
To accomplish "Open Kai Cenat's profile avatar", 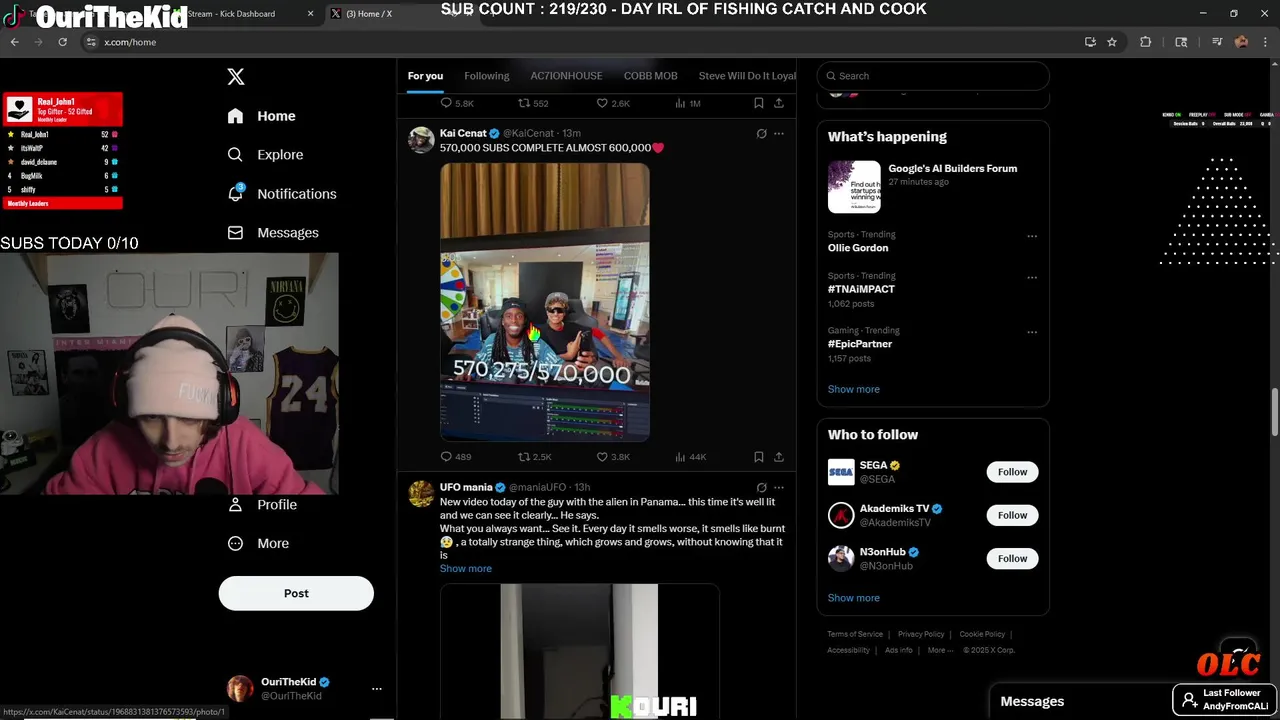I will pos(421,139).
